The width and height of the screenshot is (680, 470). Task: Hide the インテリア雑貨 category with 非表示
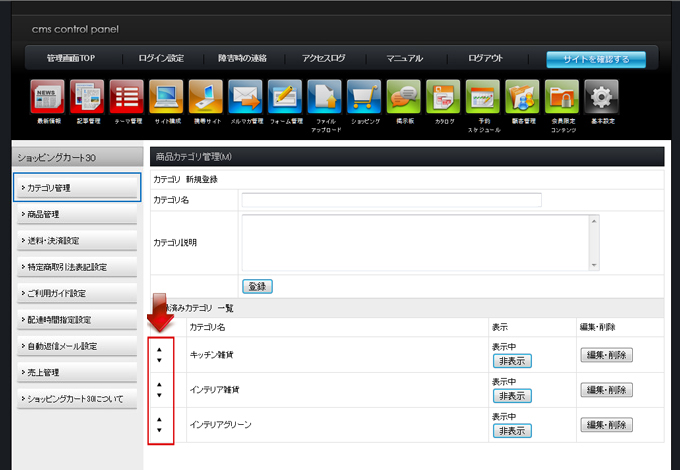coord(511,396)
